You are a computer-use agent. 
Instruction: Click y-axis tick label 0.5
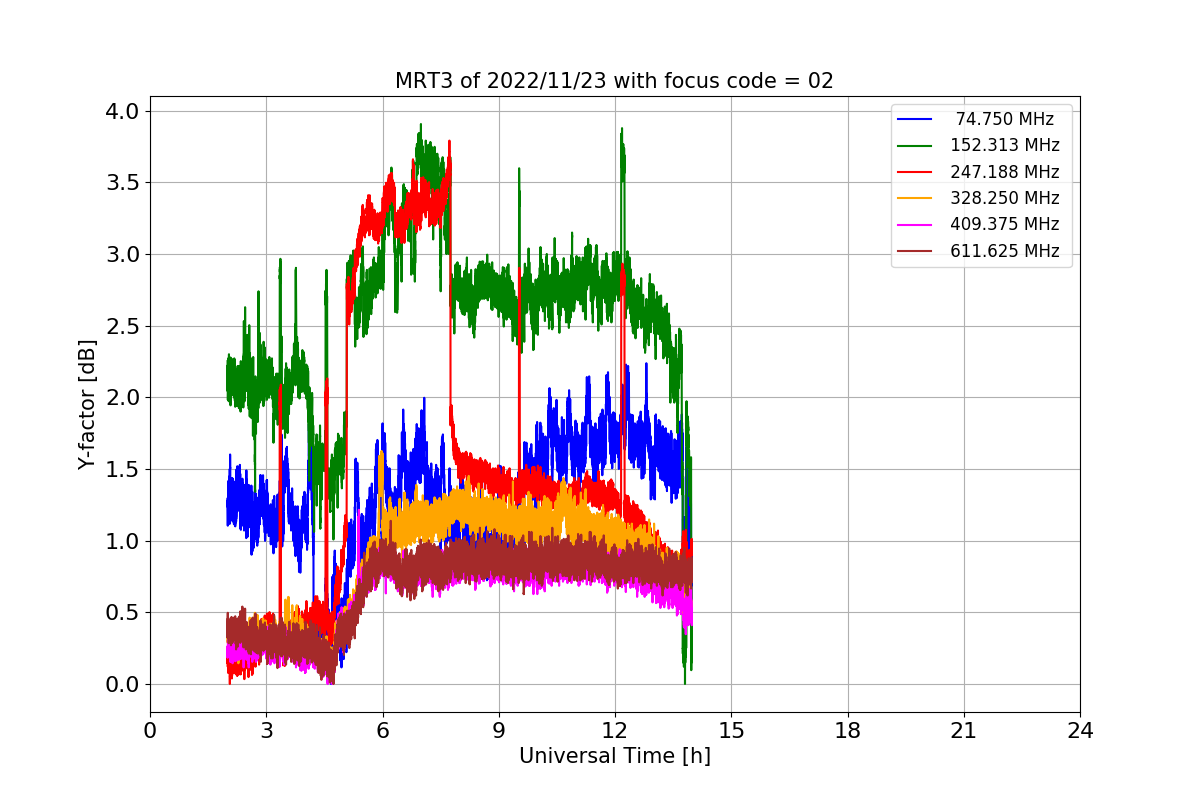(x=122, y=613)
